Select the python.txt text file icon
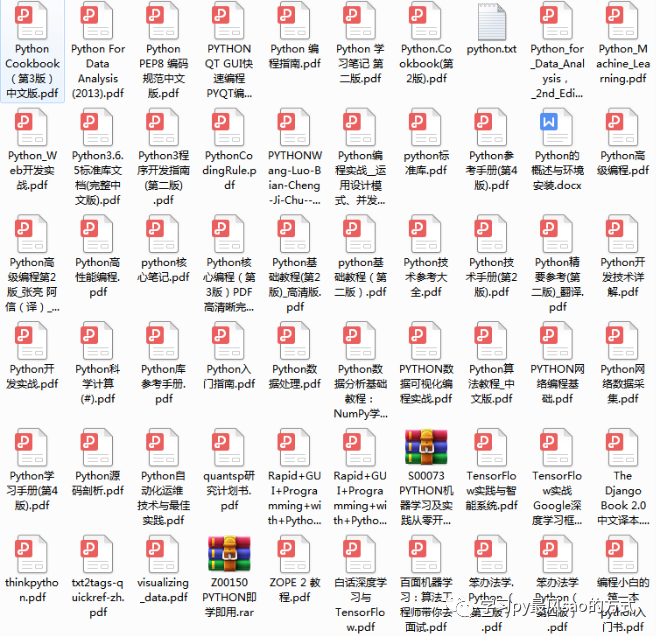Viewport: 656px width, 636px height. [x=492, y=21]
